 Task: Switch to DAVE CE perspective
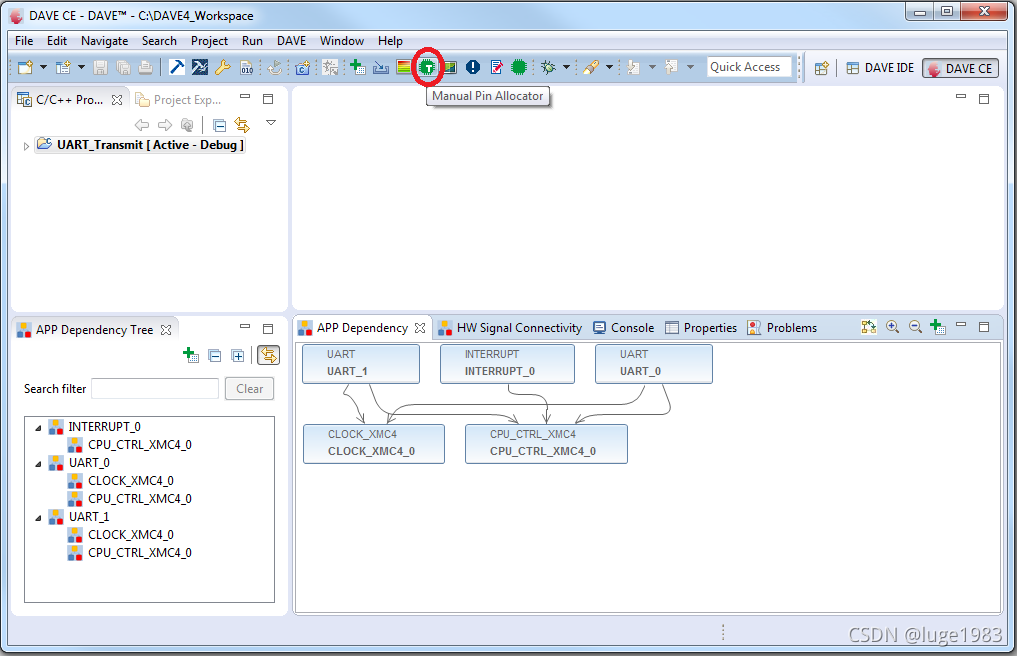pos(961,68)
